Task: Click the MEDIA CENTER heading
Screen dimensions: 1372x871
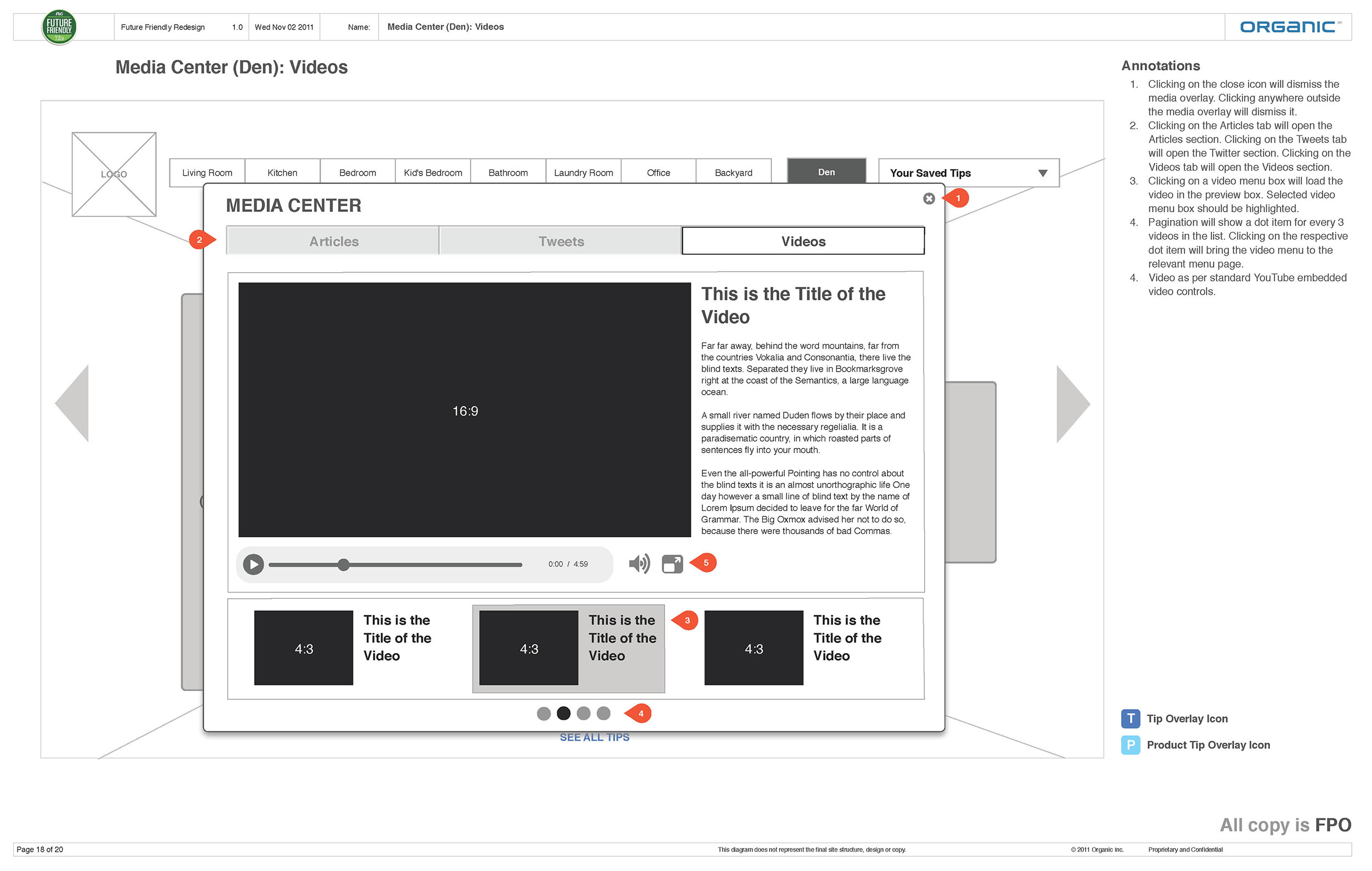Action: click(x=294, y=205)
